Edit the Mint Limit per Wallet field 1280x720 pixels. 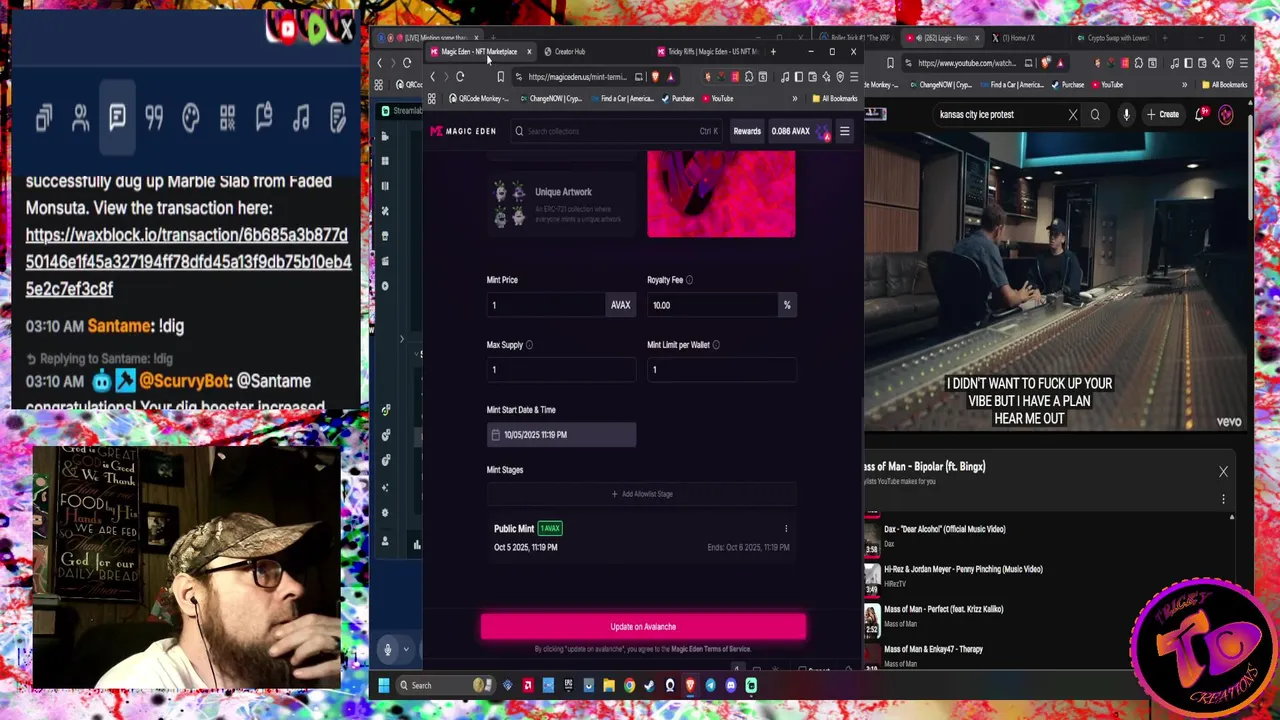[x=721, y=370]
